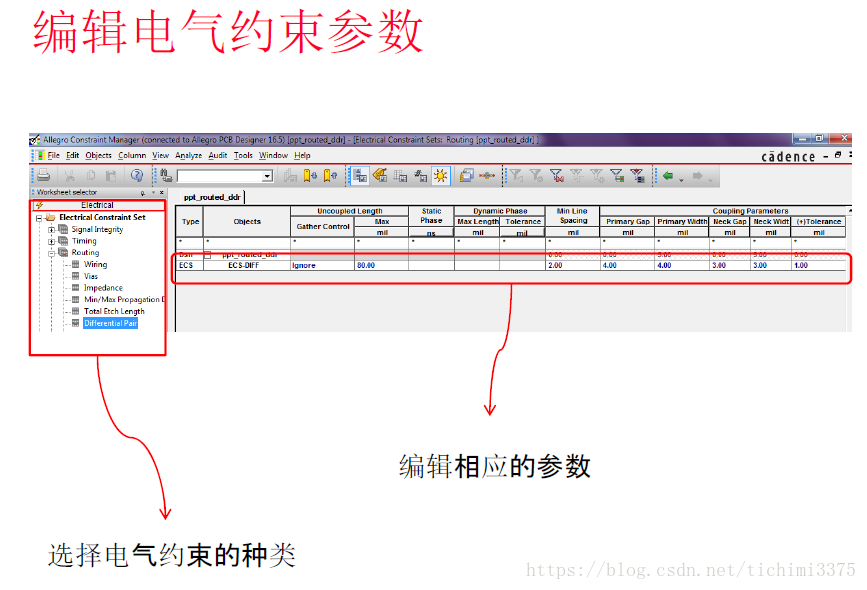Screen dimensions: 867x590
Task: Click the Cut scissors icon
Action: tap(70, 176)
